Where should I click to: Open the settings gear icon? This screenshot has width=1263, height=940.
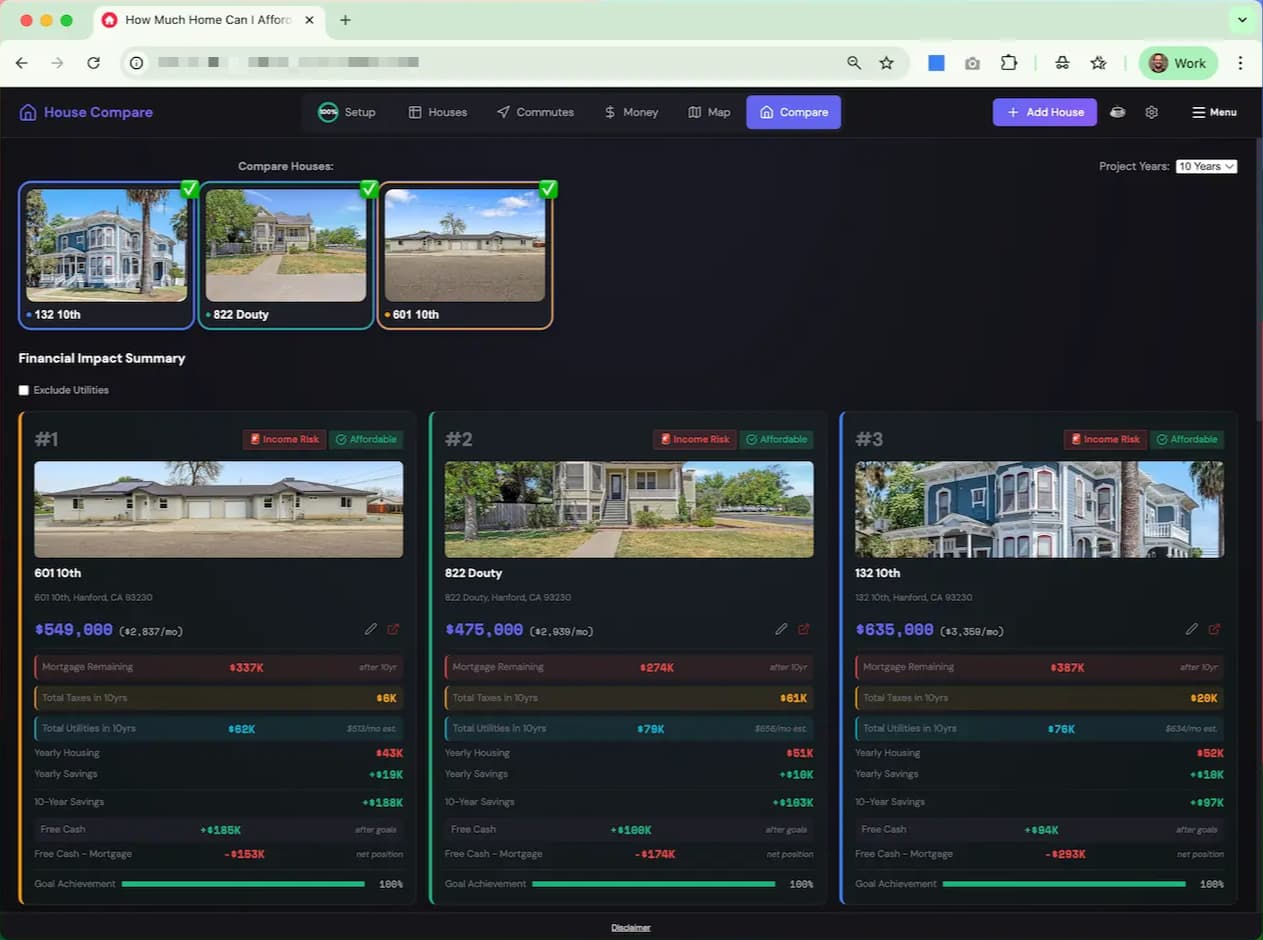[x=1151, y=112]
